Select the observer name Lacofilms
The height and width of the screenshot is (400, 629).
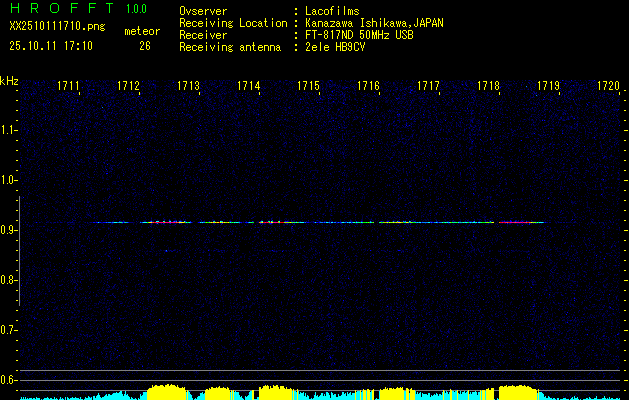pyautogui.click(x=334, y=10)
